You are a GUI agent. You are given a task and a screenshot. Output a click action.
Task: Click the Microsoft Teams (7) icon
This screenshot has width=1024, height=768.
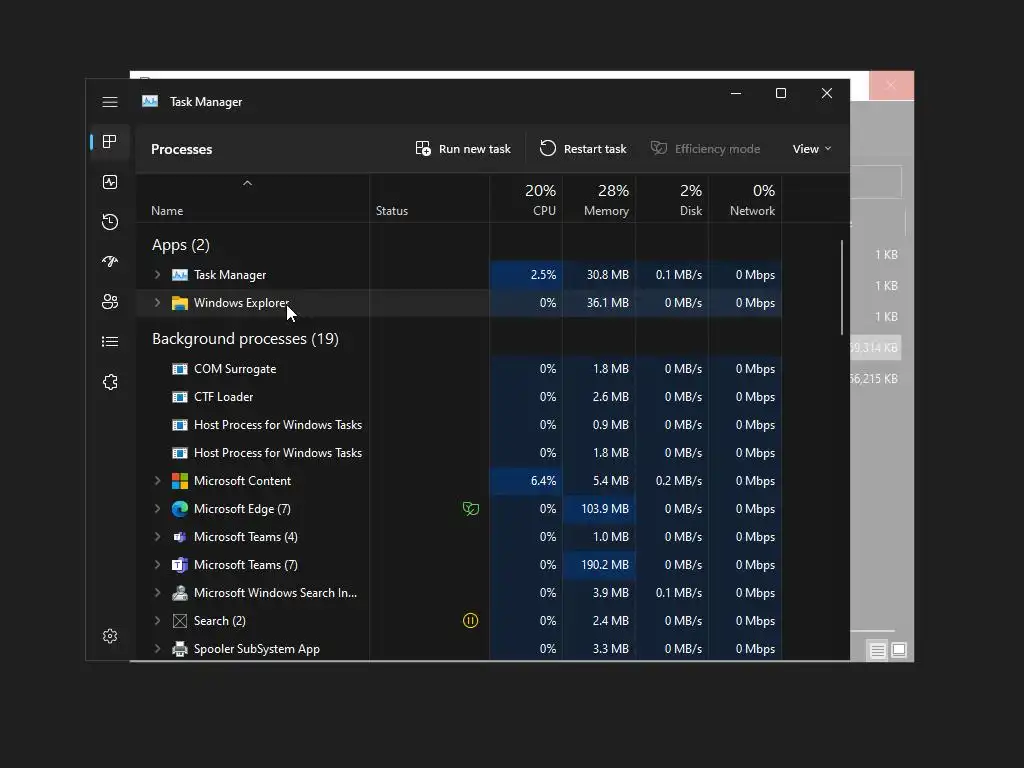tap(180, 565)
